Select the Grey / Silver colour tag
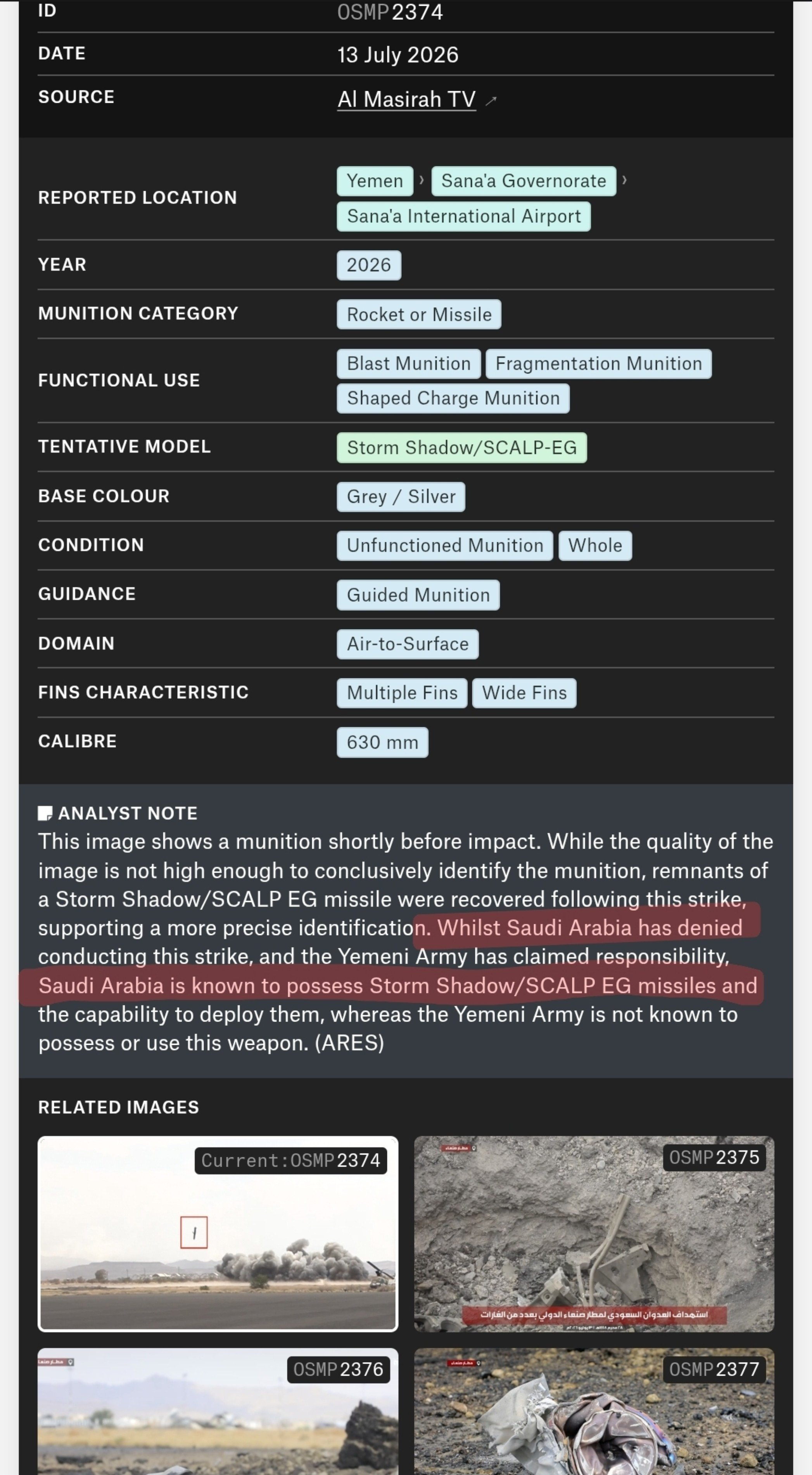This screenshot has width=812, height=1475. click(x=401, y=496)
